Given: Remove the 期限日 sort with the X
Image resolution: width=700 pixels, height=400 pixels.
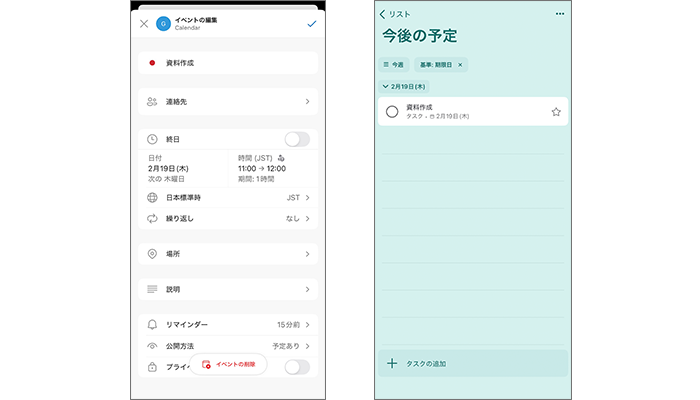Looking at the screenshot, I should coord(460,65).
